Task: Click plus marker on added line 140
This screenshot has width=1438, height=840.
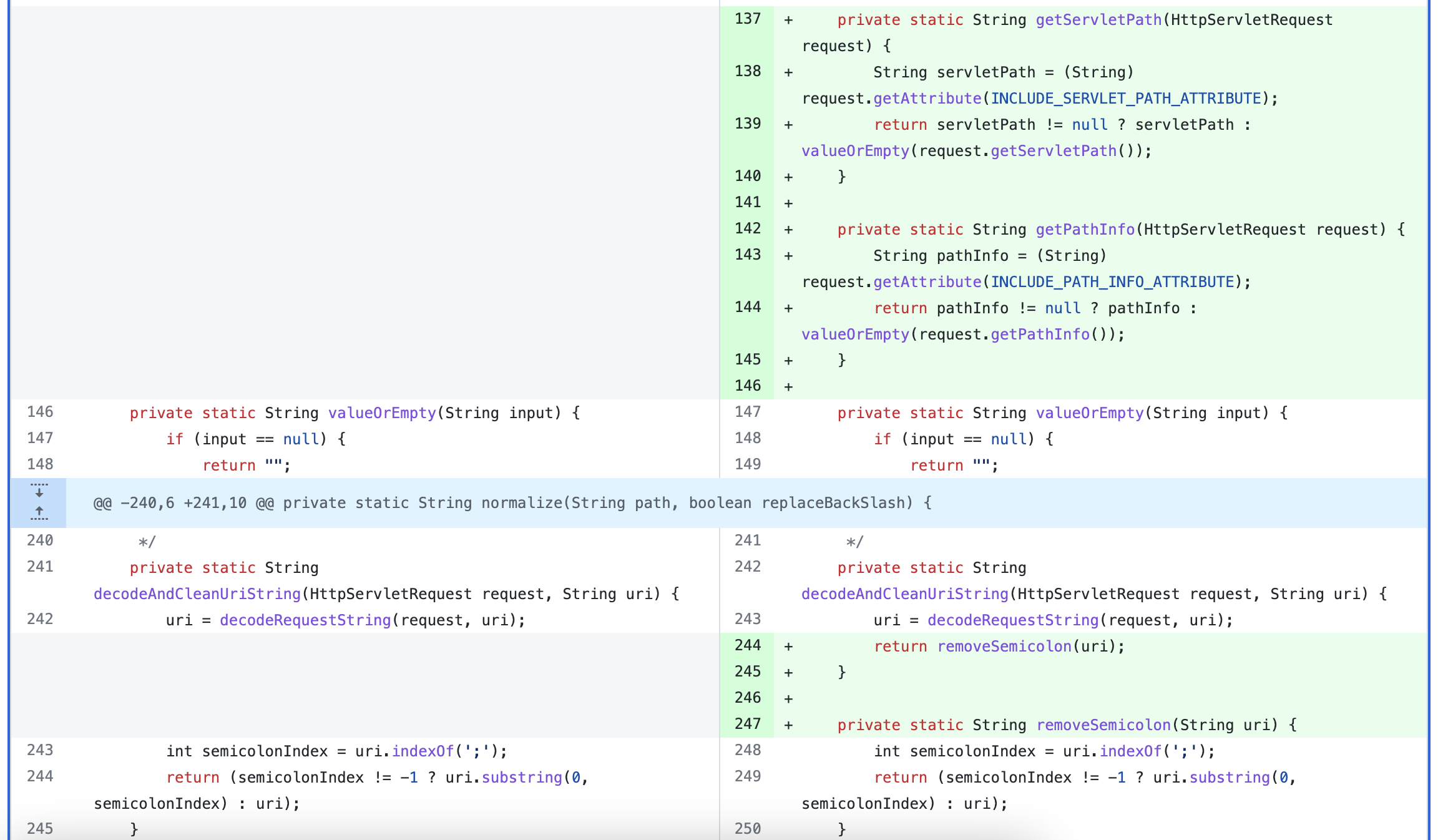Action: [x=788, y=177]
